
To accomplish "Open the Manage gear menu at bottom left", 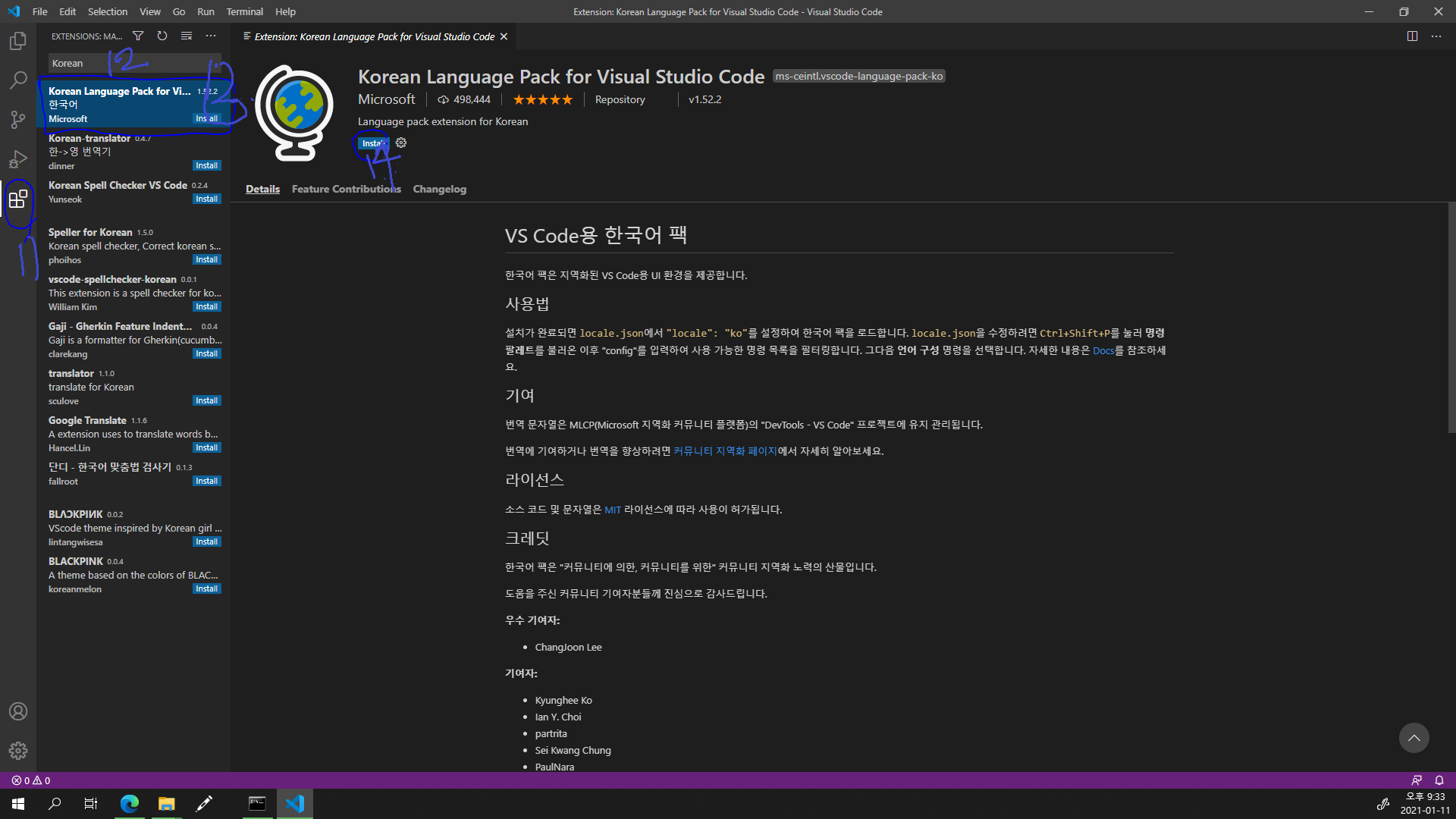I will [18, 751].
